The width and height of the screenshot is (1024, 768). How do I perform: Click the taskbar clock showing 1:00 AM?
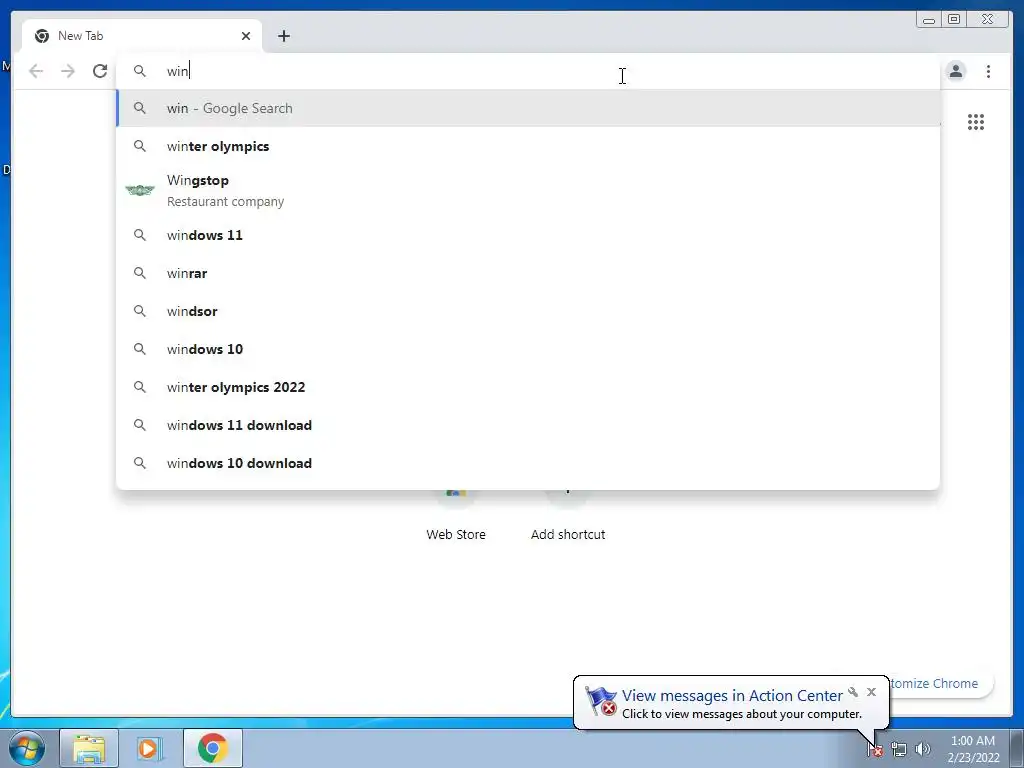click(973, 748)
